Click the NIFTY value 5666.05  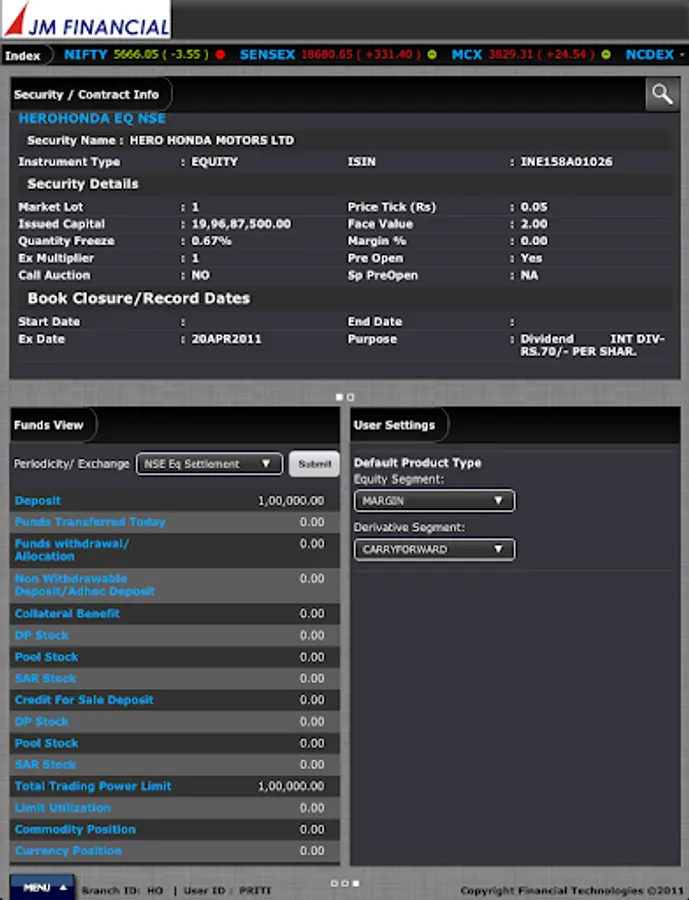click(136, 55)
